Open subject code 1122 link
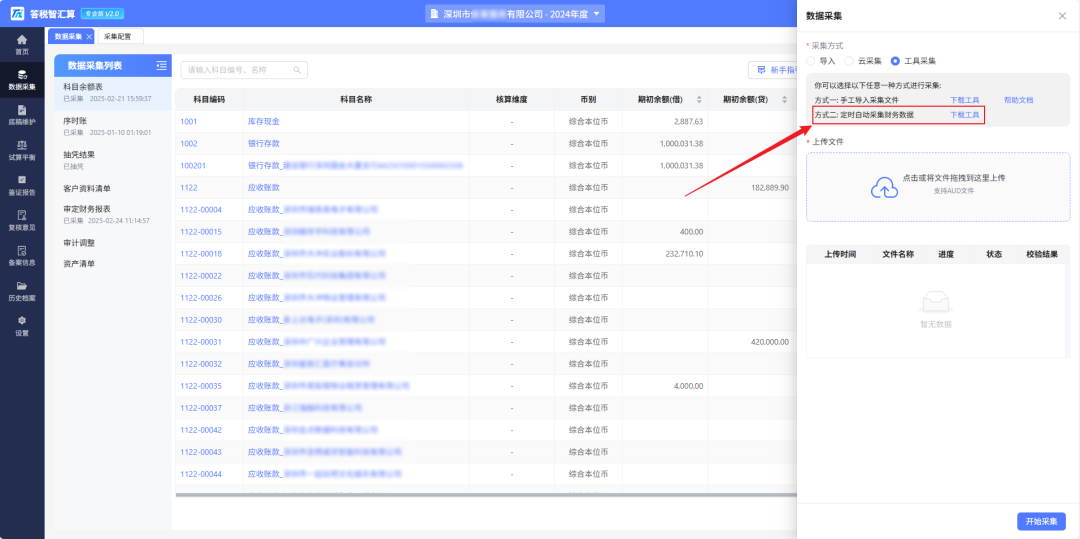Screen dimensions: 1080x539 coord(189,188)
